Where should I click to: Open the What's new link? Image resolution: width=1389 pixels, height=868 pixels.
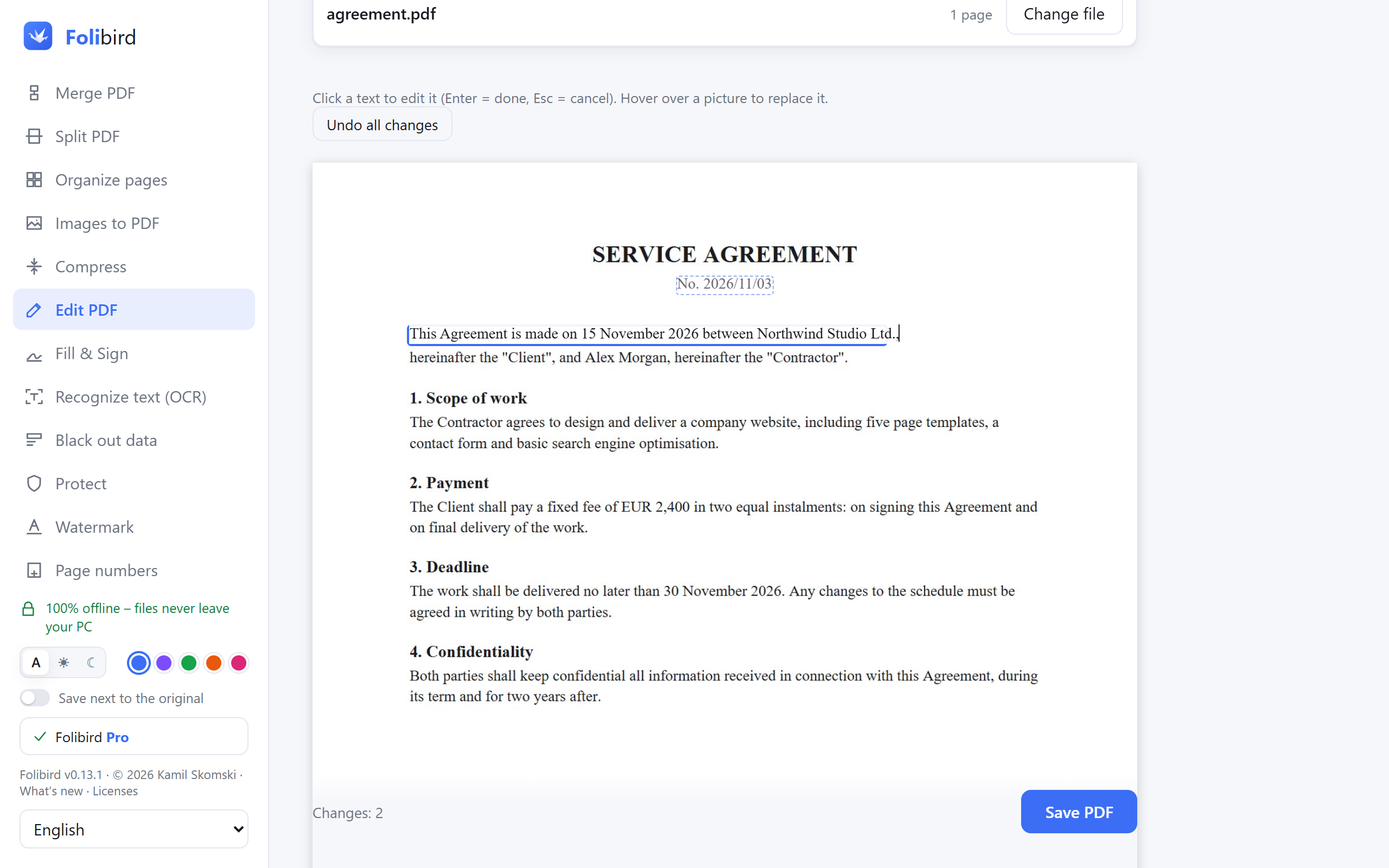51,791
